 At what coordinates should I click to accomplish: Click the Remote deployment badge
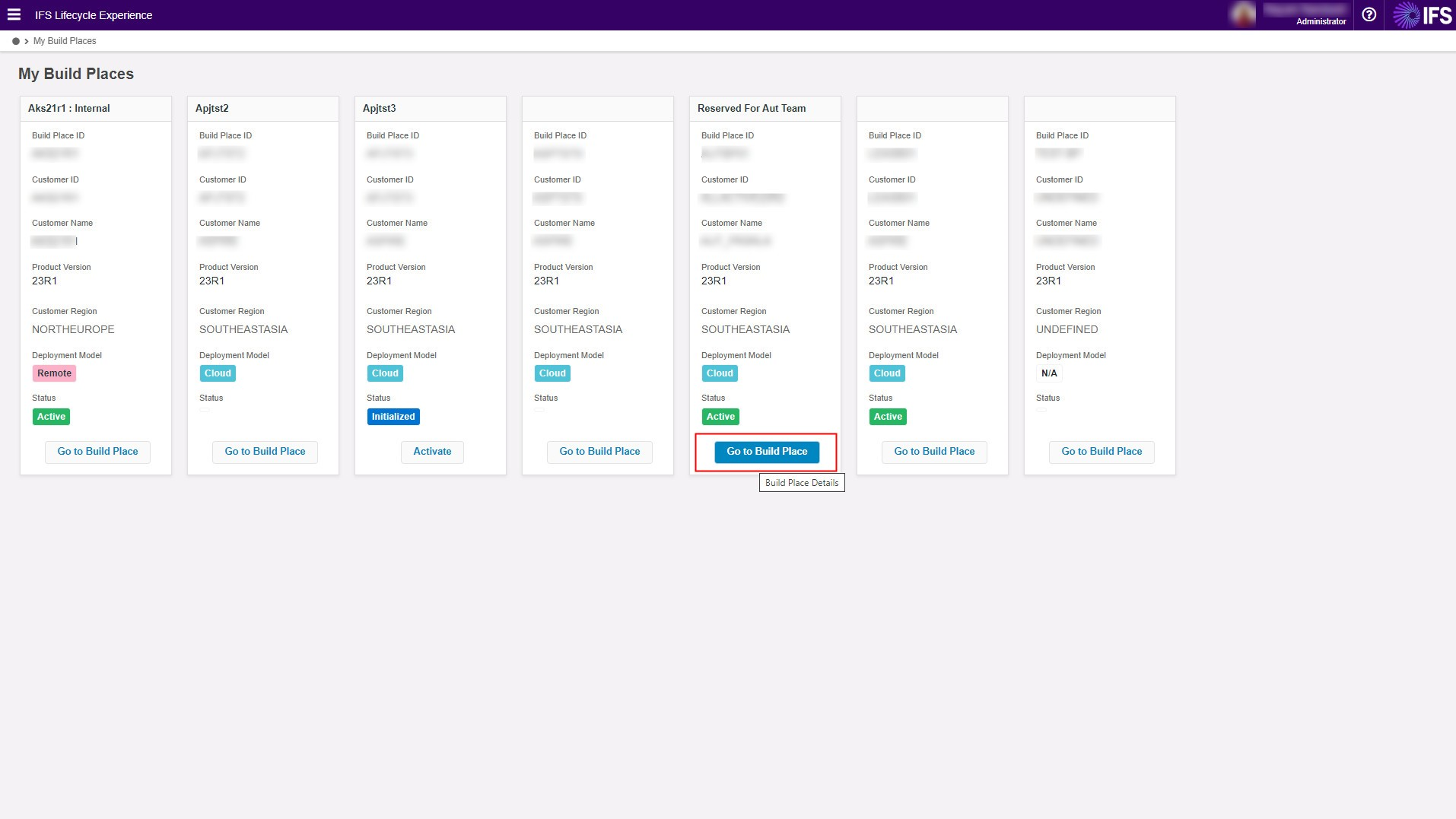tap(54, 373)
